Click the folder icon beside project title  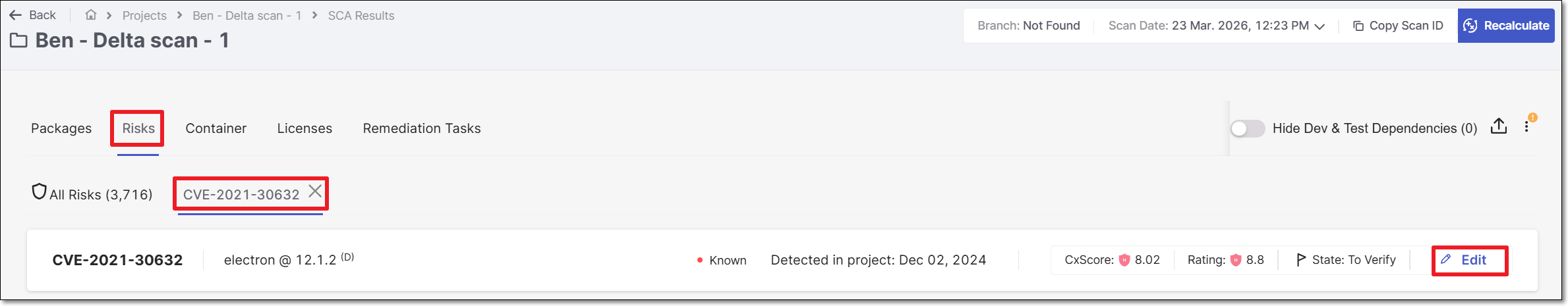[18, 41]
